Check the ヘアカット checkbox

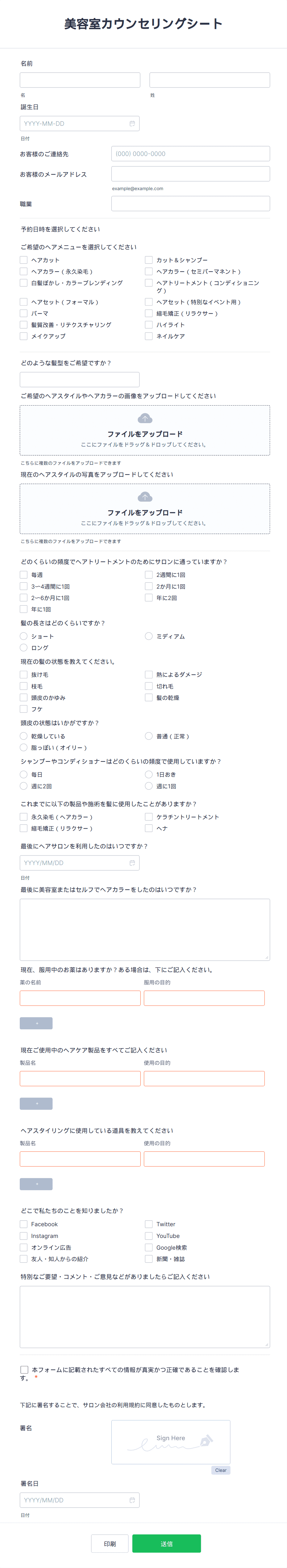pos(24,260)
